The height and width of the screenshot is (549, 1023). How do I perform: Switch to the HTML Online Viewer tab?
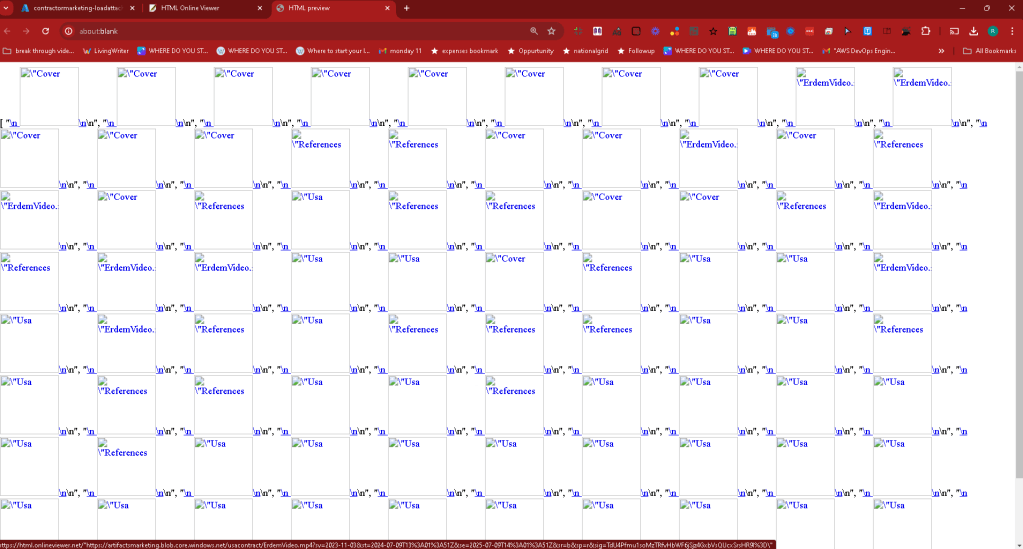(204, 8)
